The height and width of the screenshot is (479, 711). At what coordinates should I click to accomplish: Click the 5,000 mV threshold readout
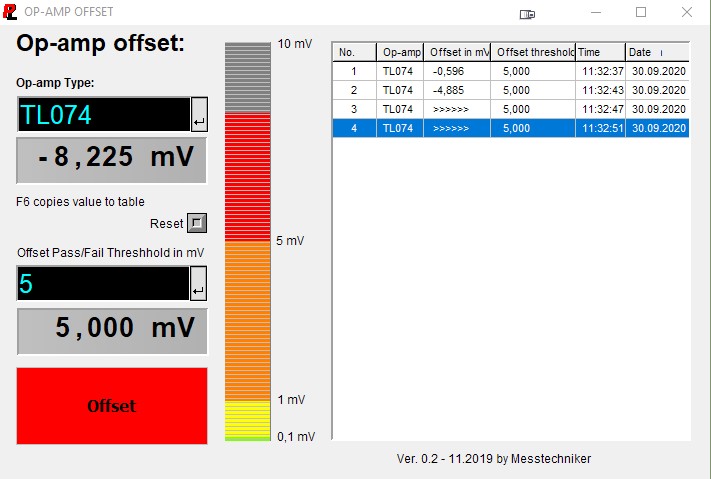click(112, 331)
